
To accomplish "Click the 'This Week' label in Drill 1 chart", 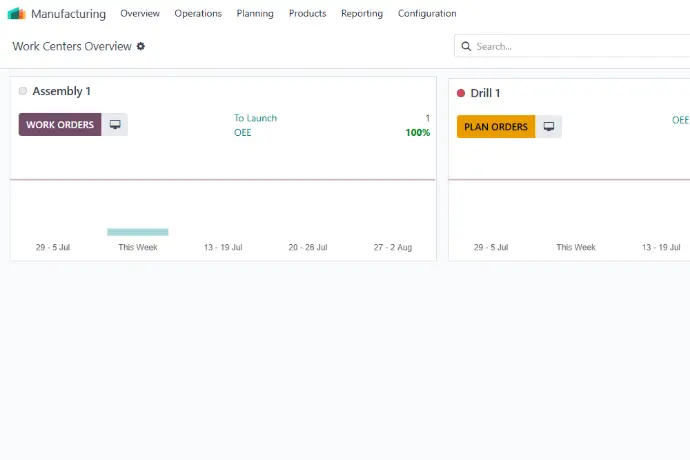I will (576, 247).
